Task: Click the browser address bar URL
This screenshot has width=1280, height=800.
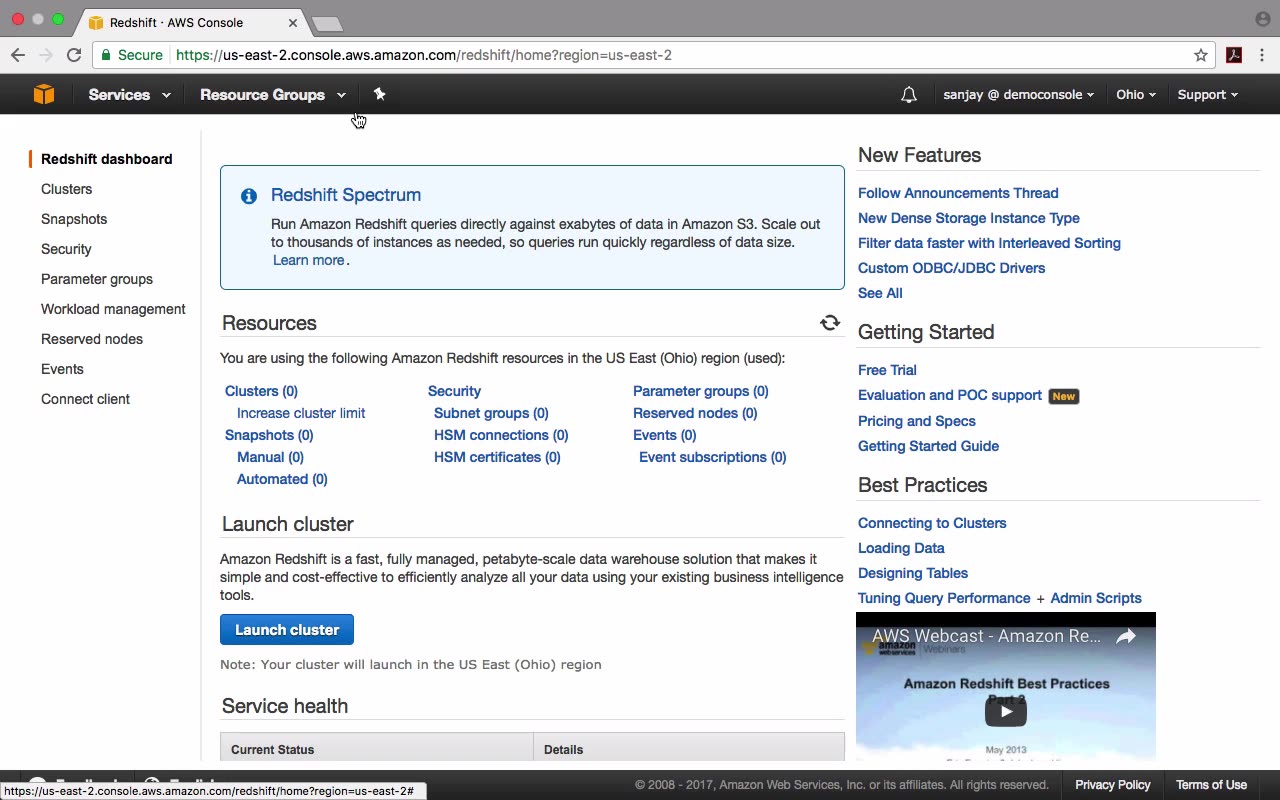Action: [424, 55]
